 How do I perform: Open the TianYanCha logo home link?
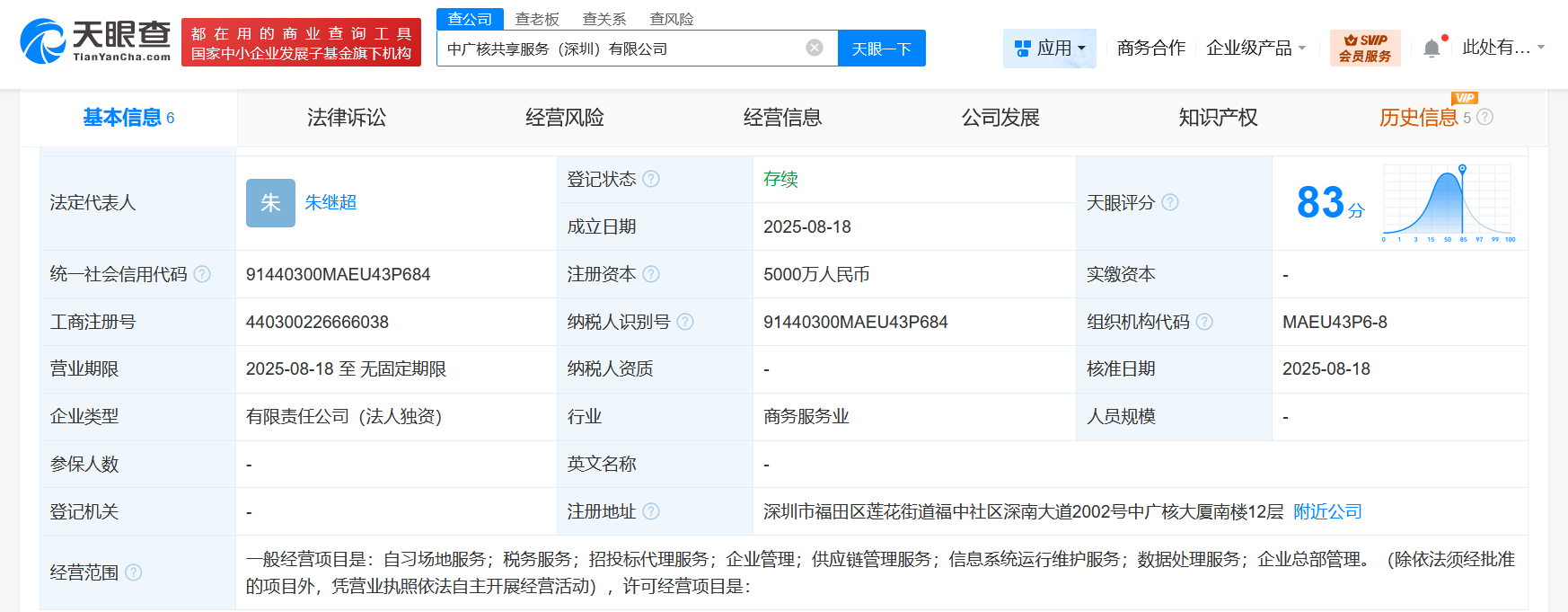click(95, 41)
